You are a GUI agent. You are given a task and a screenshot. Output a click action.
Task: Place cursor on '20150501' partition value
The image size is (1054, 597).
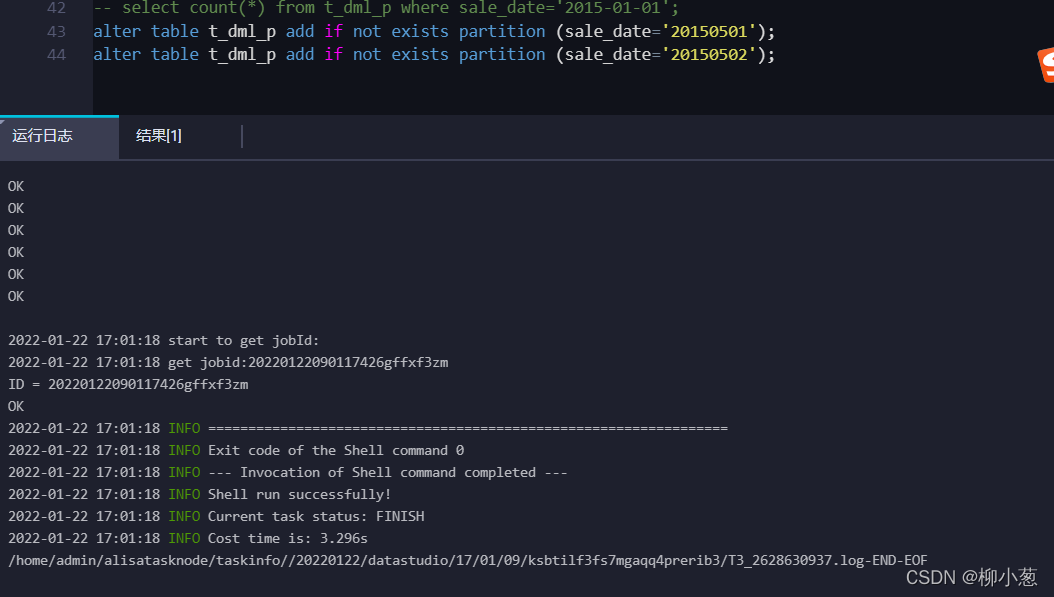pos(709,32)
